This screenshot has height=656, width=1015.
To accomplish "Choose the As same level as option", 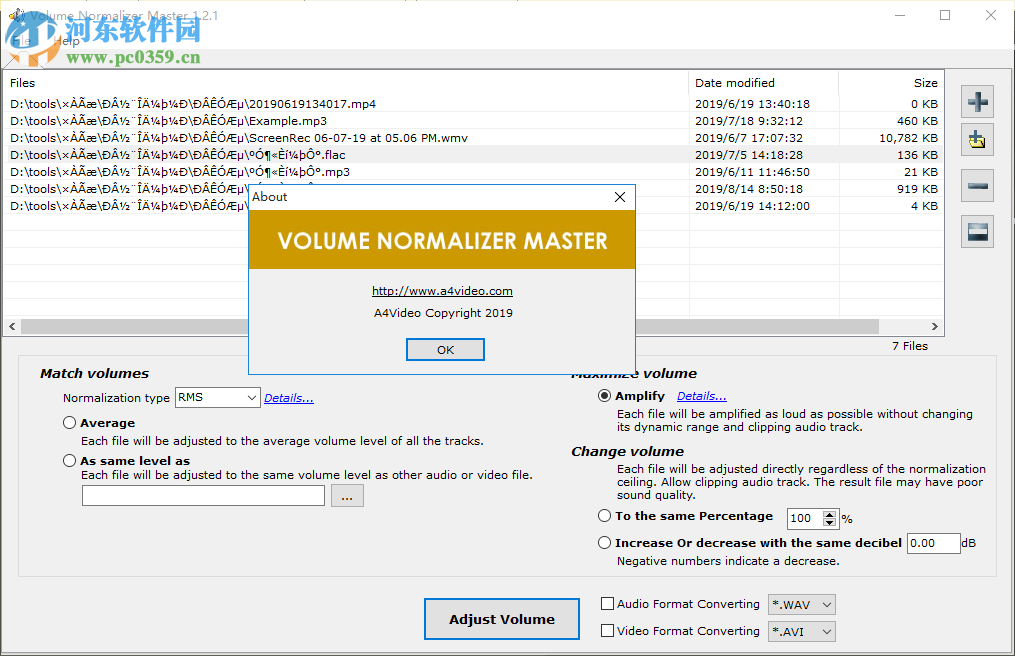I will (69, 460).
